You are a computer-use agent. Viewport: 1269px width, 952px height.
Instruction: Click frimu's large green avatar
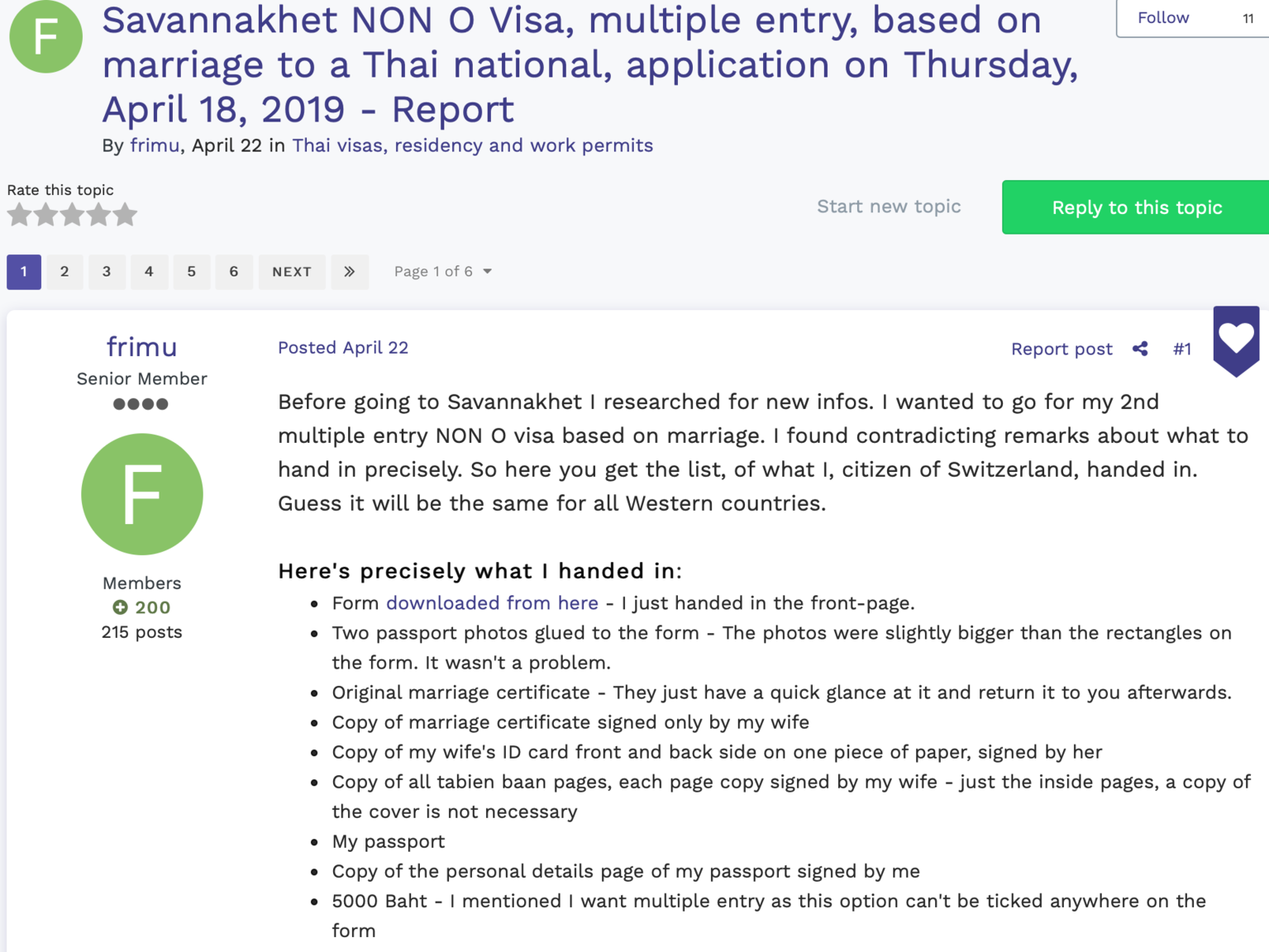(142, 494)
